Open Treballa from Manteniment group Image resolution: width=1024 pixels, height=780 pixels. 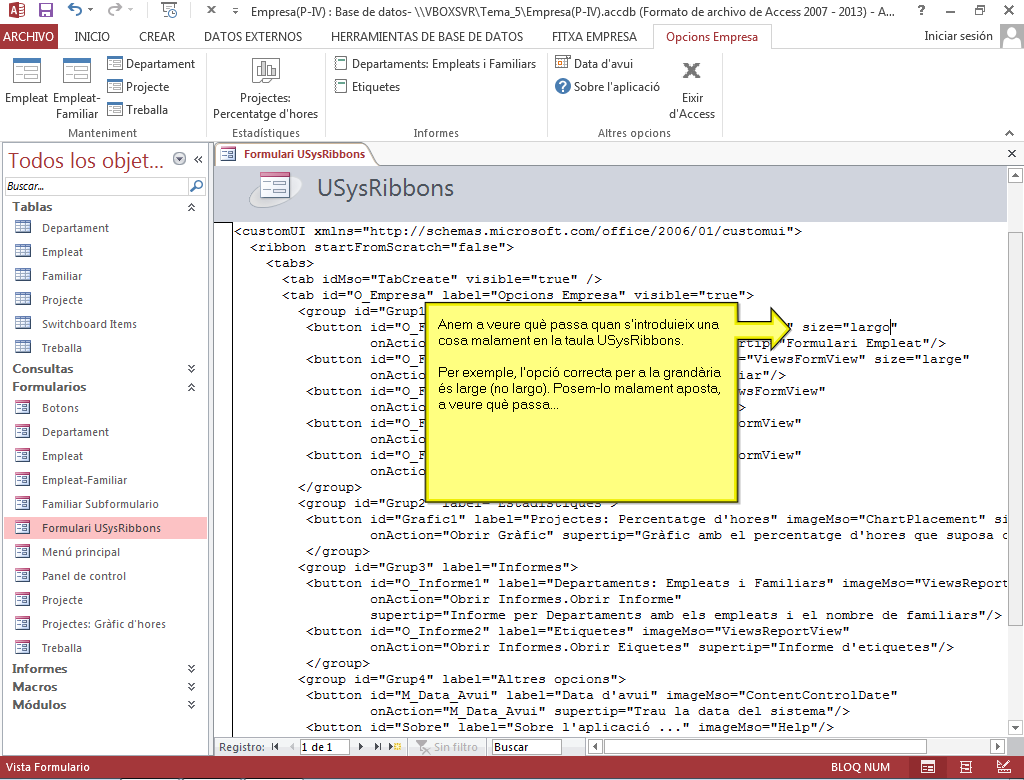click(x=137, y=109)
